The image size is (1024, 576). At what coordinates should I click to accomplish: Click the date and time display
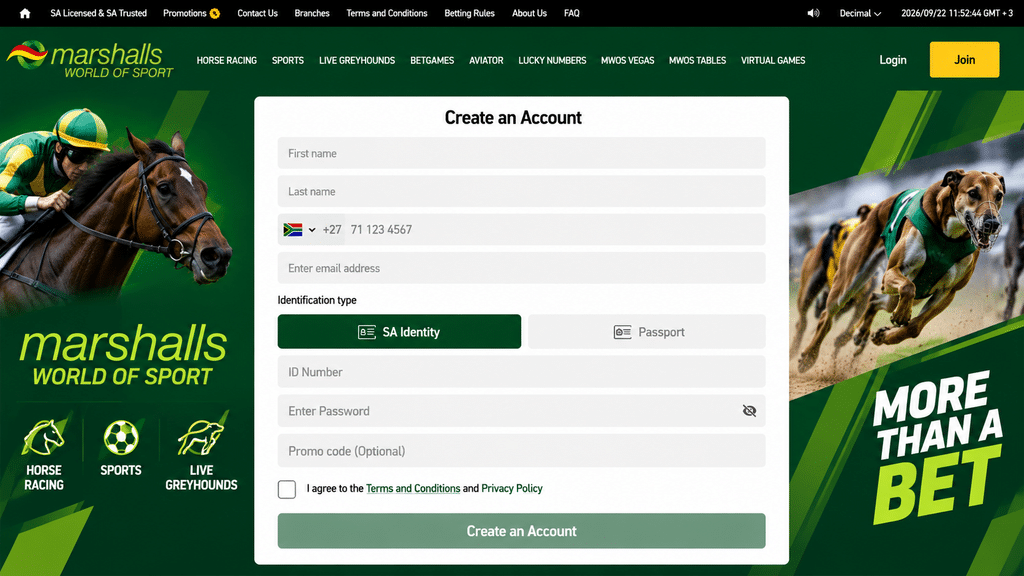957,13
